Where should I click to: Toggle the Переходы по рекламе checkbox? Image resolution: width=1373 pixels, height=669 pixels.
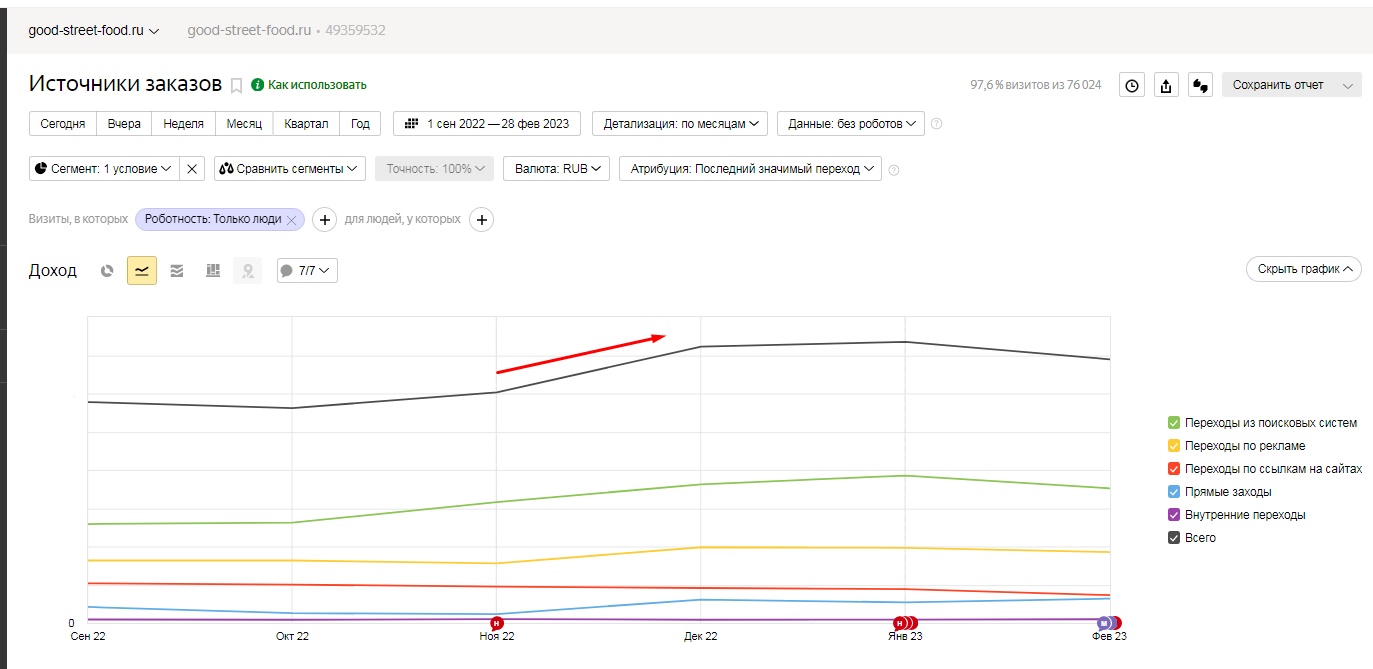1174,446
